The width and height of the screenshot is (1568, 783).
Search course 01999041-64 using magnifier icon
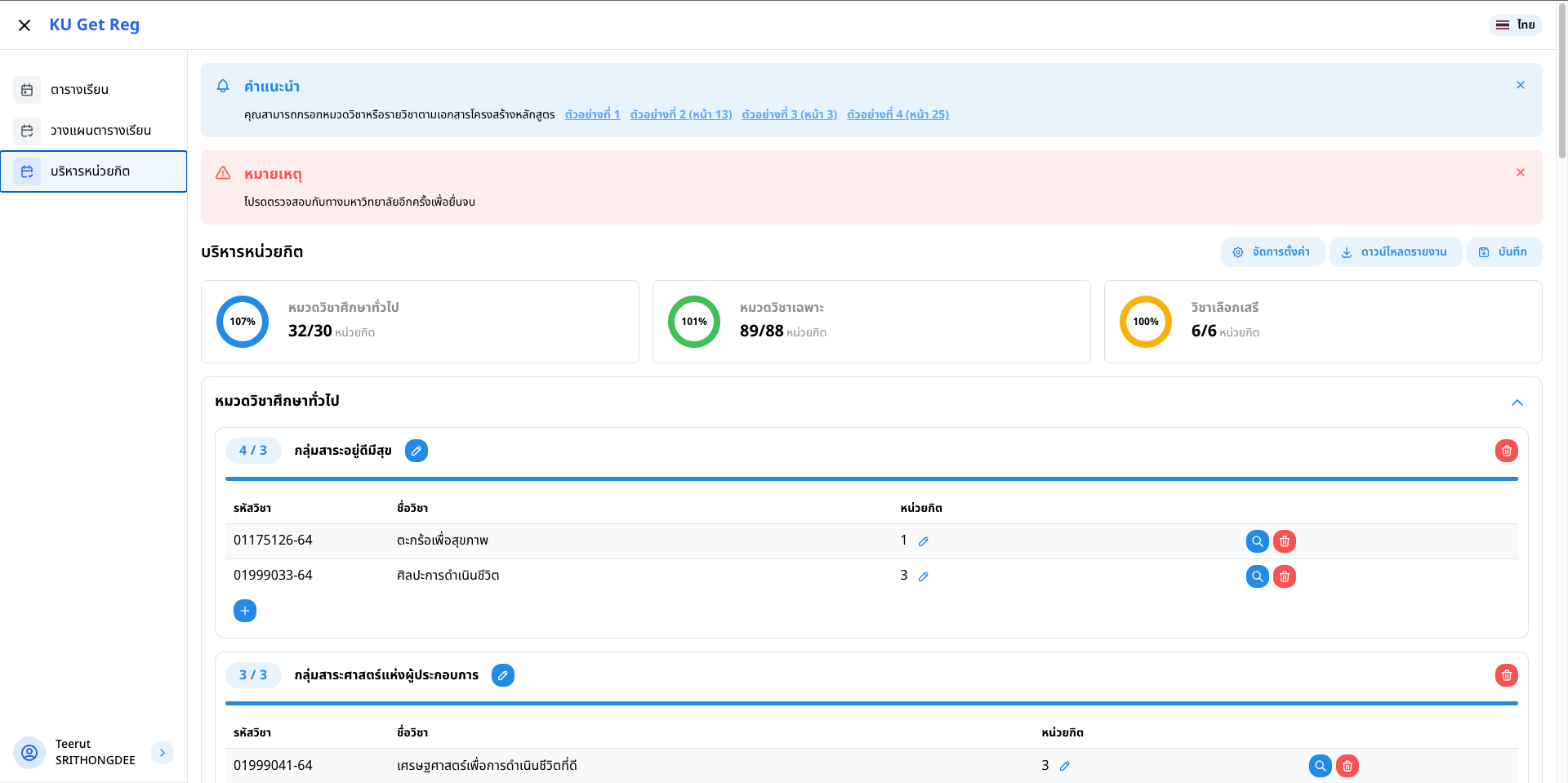point(1320,766)
